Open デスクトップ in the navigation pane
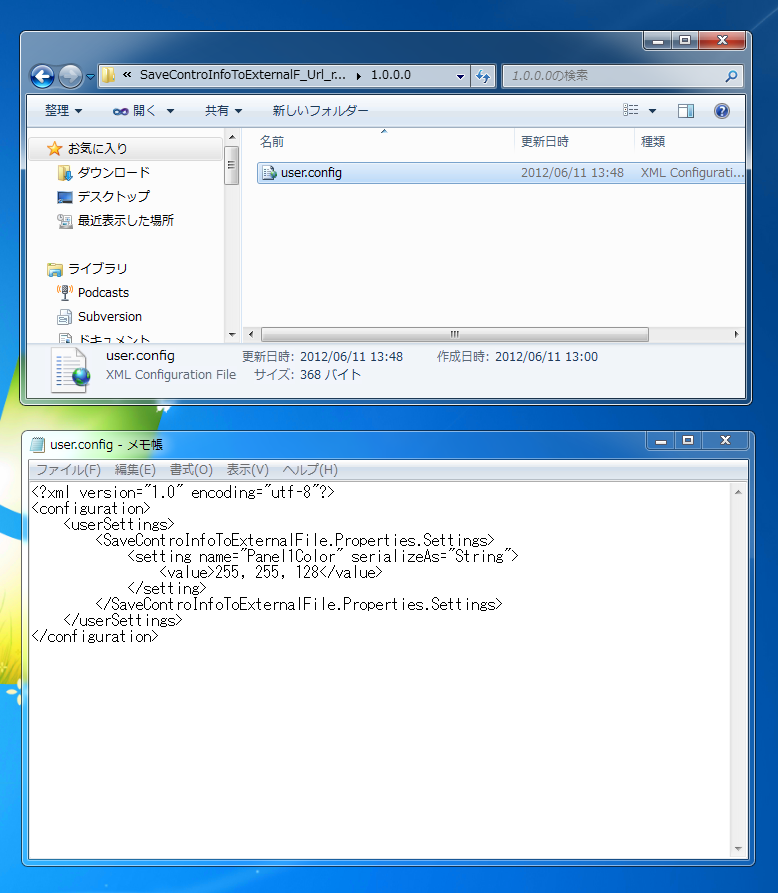Viewport: 778px width, 893px height. [x=113, y=196]
